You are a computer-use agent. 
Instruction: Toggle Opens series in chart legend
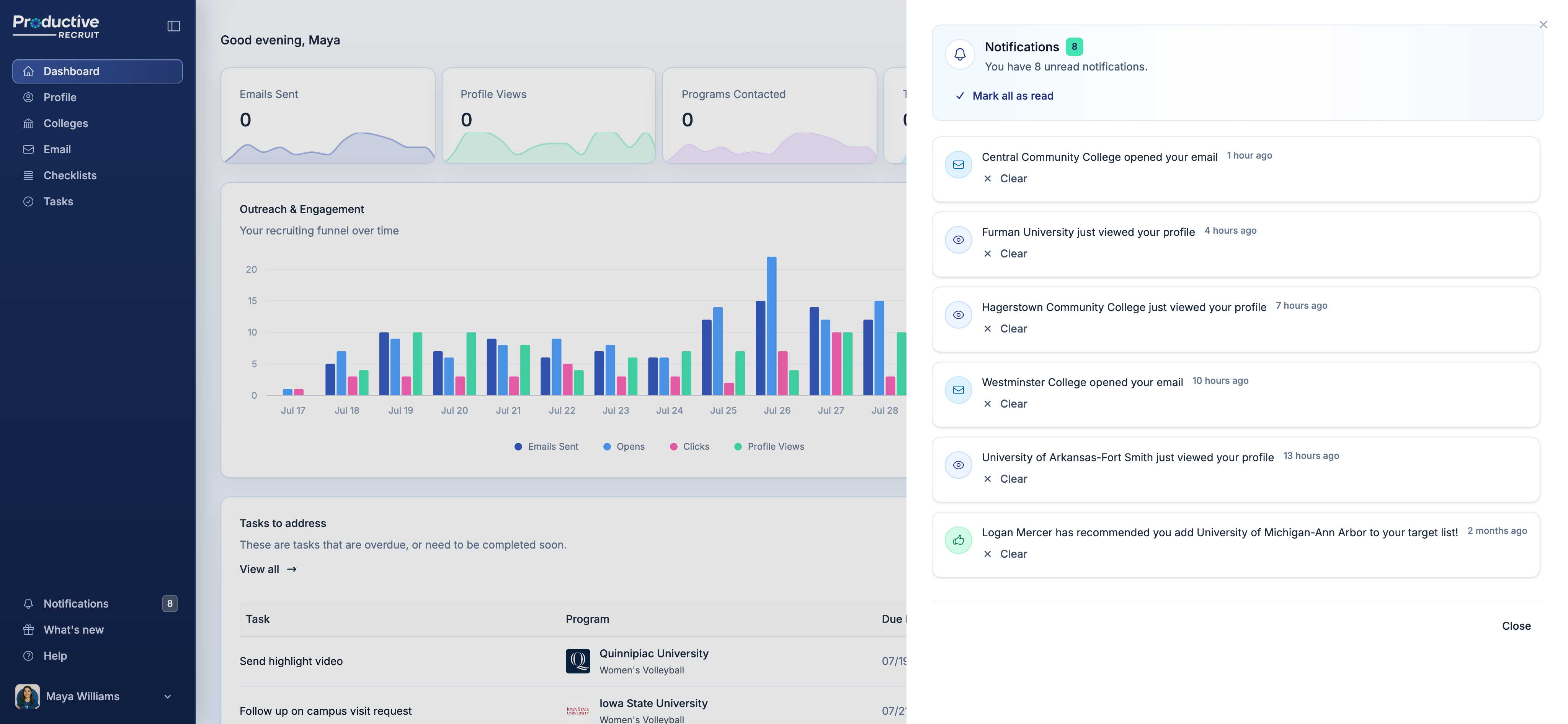(x=623, y=446)
